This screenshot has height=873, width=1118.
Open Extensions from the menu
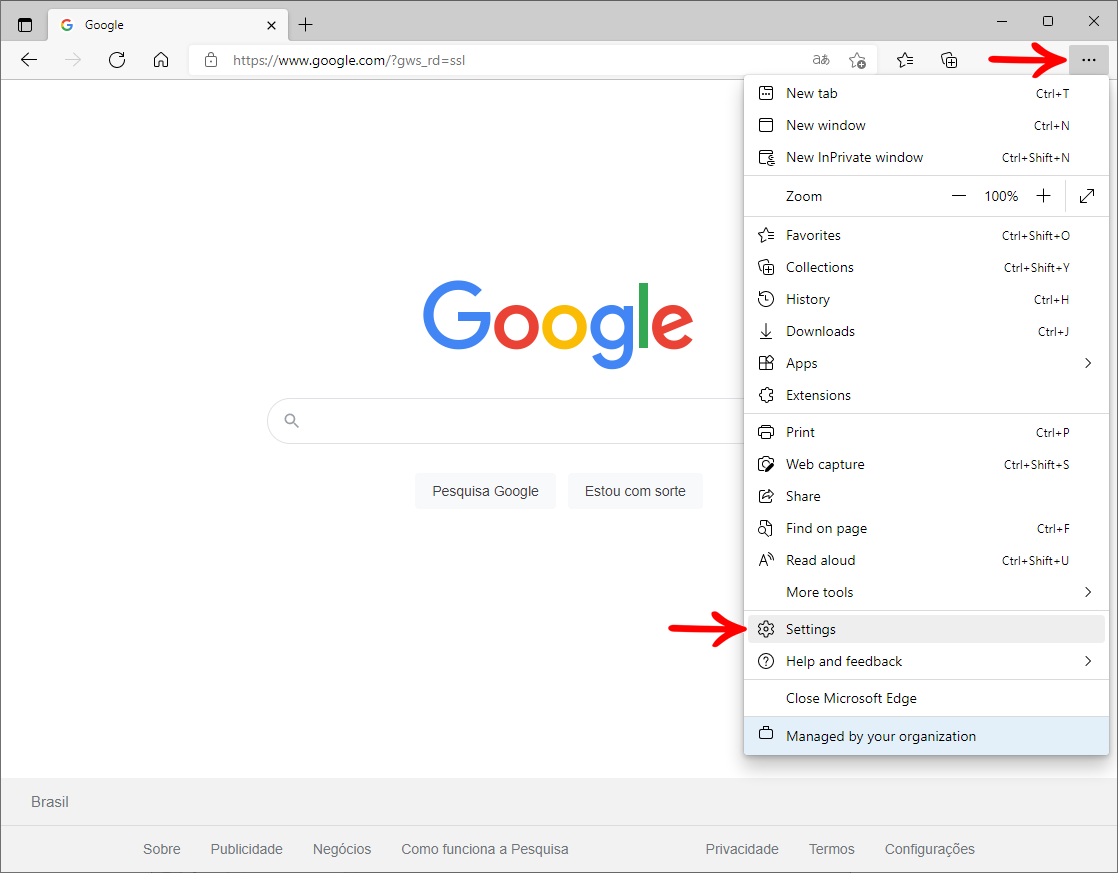[925, 396]
